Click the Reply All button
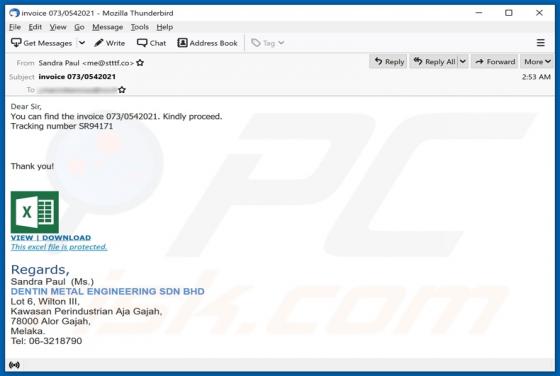The height and width of the screenshot is (376, 560). coord(434,62)
